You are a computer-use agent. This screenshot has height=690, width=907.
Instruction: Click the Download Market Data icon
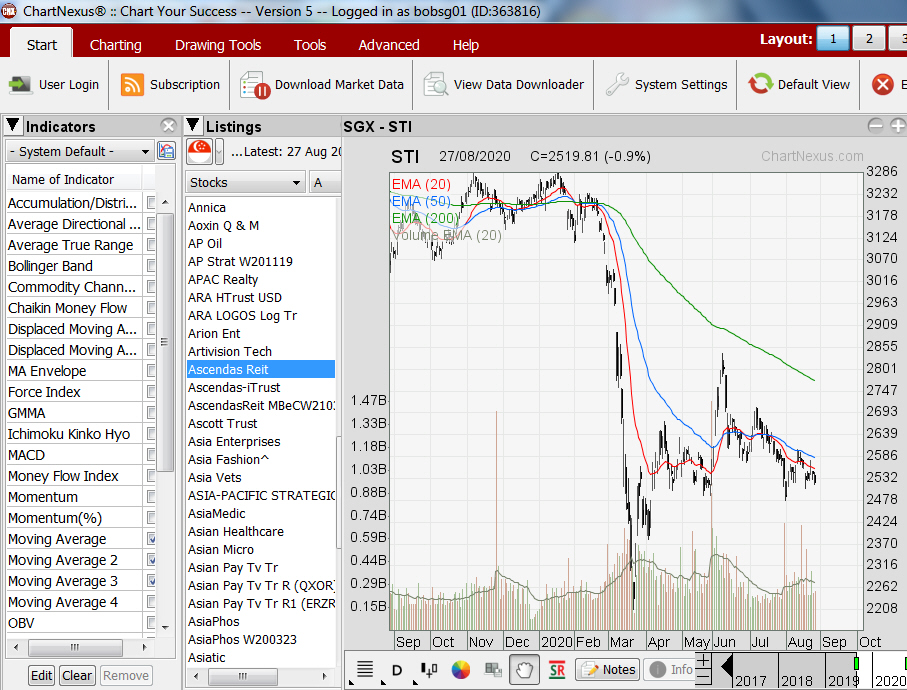pos(255,85)
